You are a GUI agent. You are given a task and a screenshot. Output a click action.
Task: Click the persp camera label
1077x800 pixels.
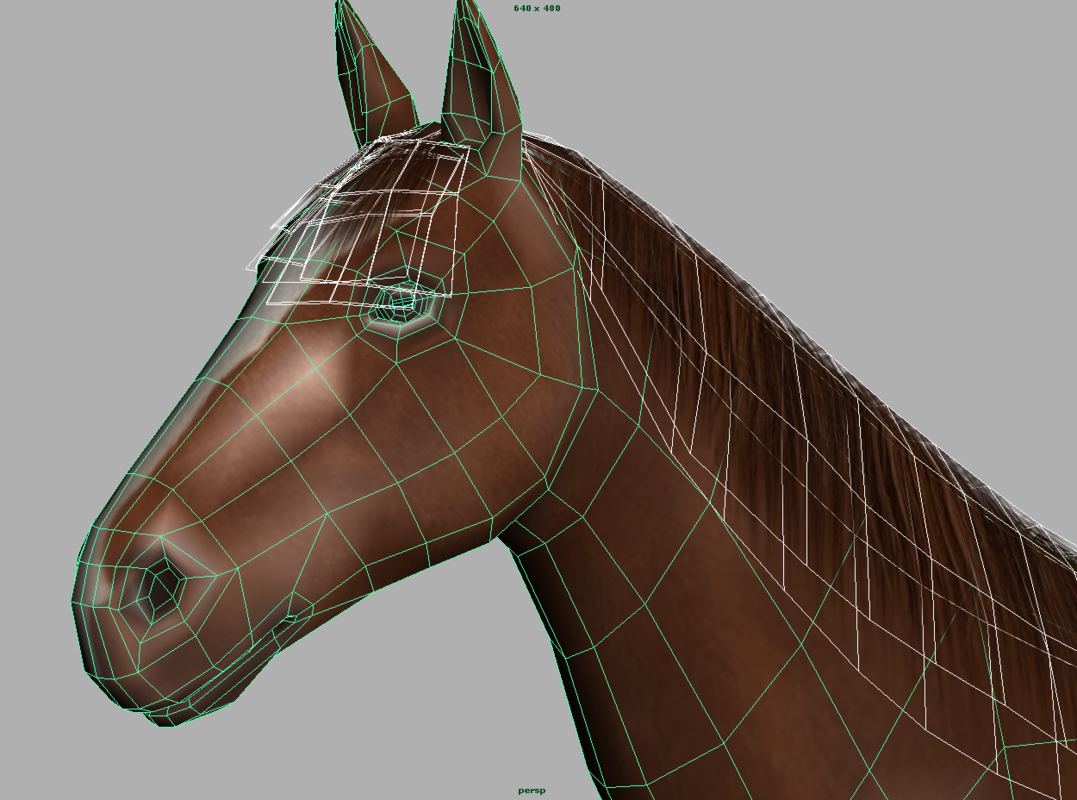click(533, 788)
